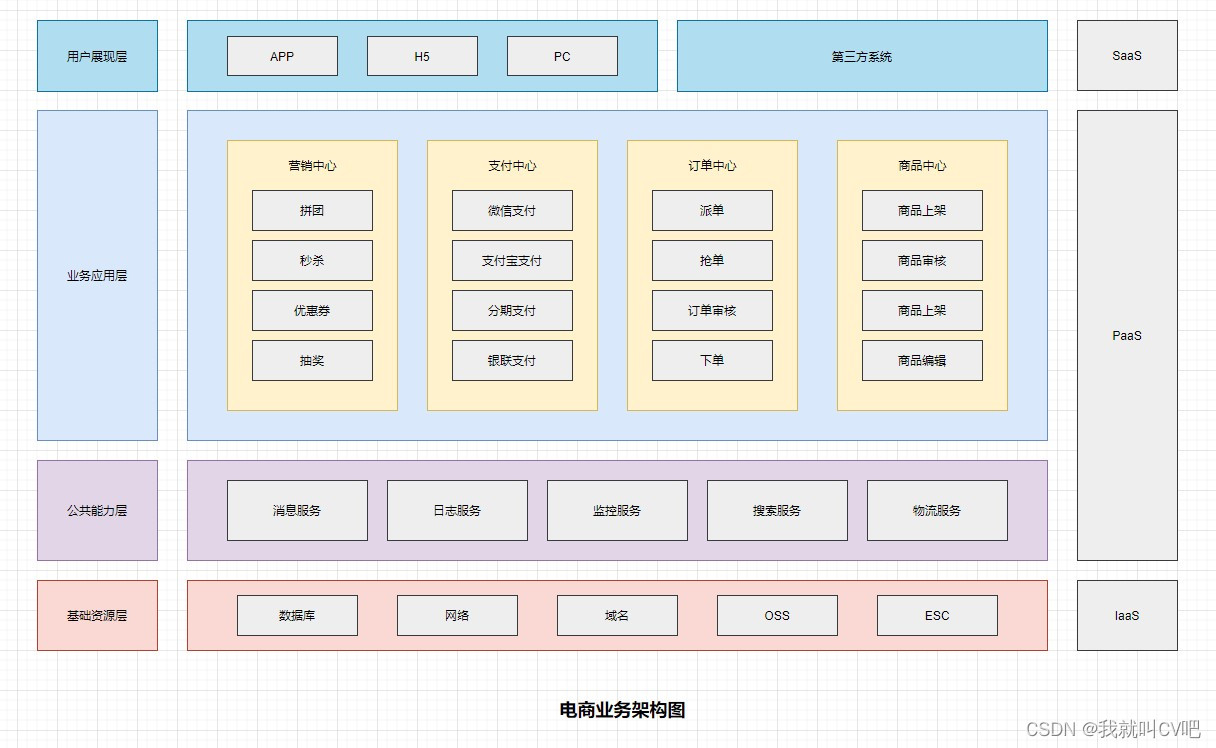
Task: Select the 第三方系统 block
Action: (x=862, y=56)
